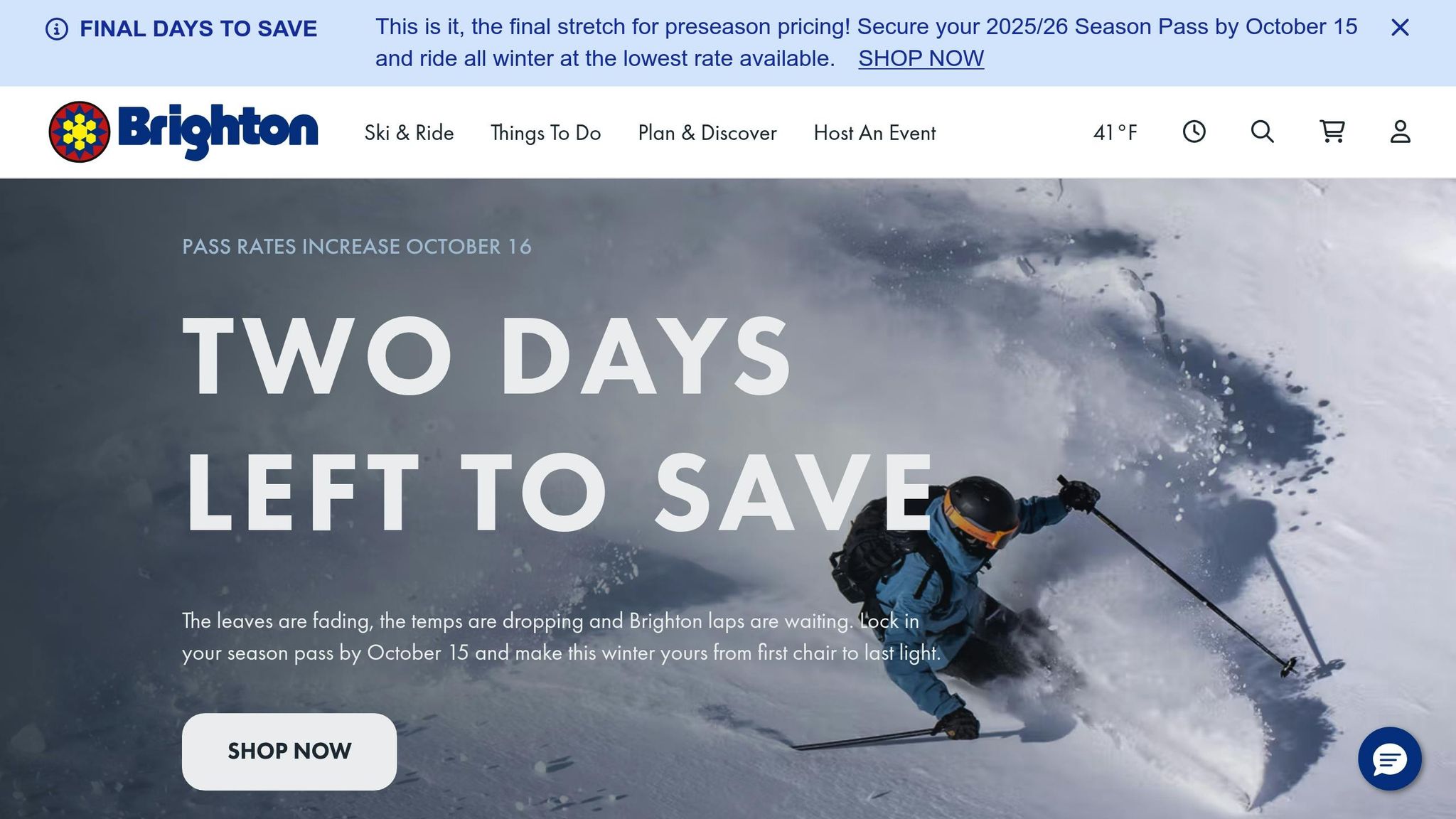Screen dimensions: 1456x819
Task: Go to homepage via the Brighton logo
Action: click(183, 132)
